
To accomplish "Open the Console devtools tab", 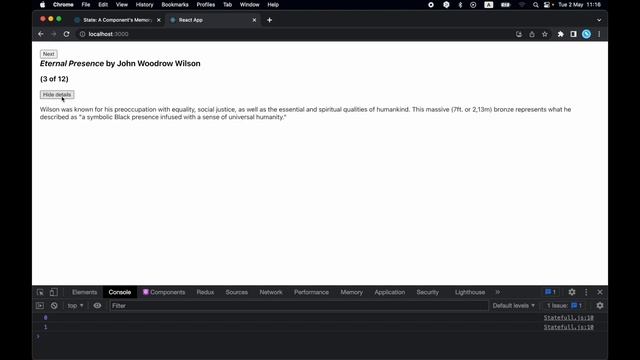I will [x=120, y=292].
